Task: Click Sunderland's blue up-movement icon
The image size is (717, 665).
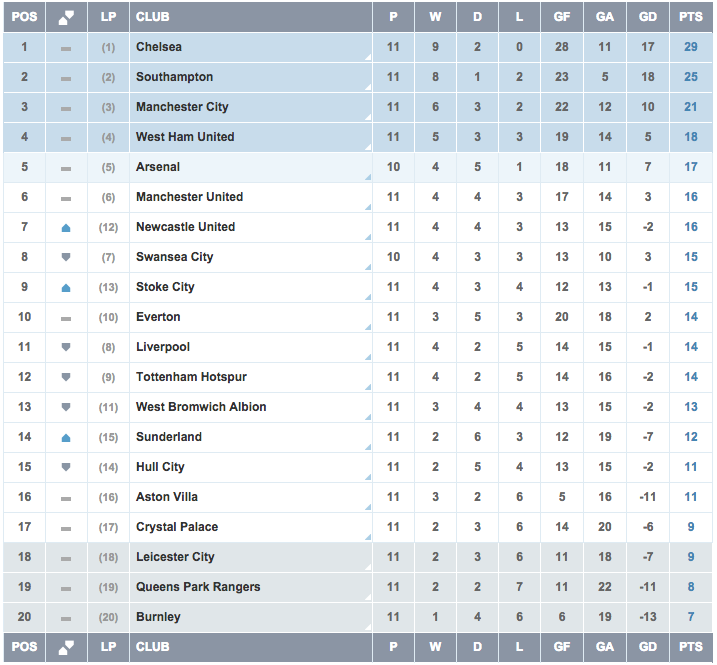Action: tap(66, 438)
